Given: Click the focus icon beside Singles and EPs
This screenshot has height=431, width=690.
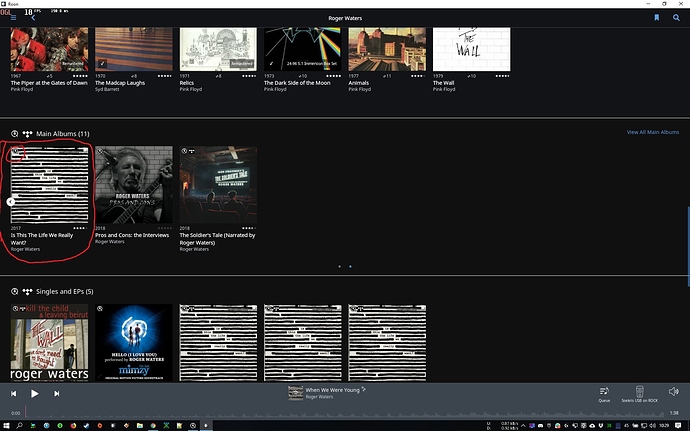Looking at the screenshot, I should pyautogui.click(x=15, y=291).
